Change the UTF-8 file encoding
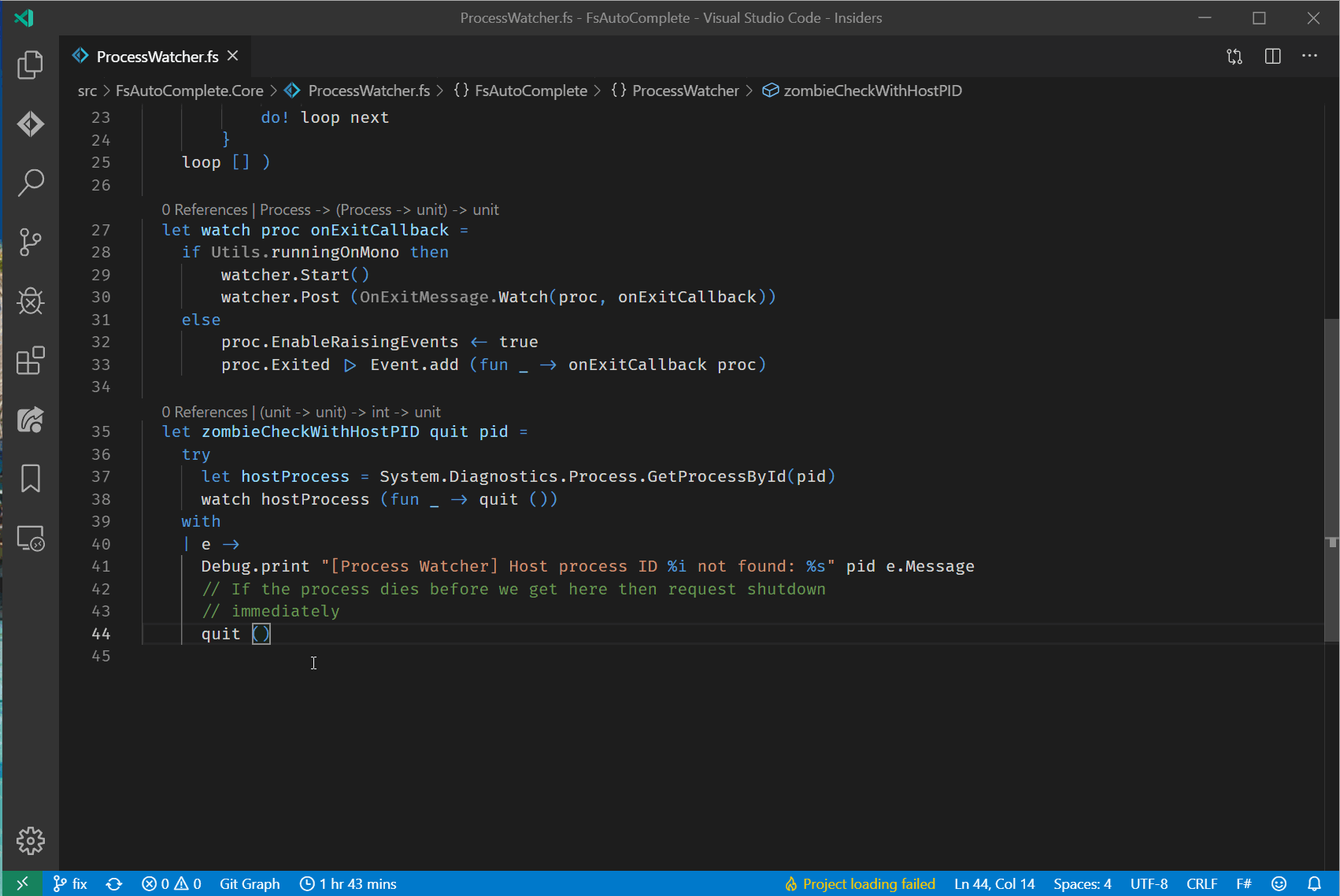This screenshot has height=896, width=1340. 1149,884
